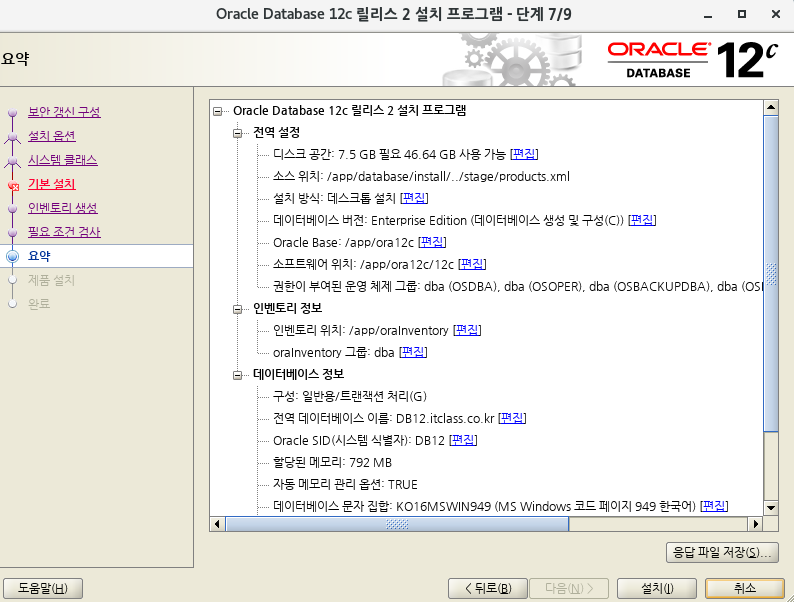Screen dimensions: 794x602
Task: Open the 기본 설치 step
Action: click(x=52, y=184)
